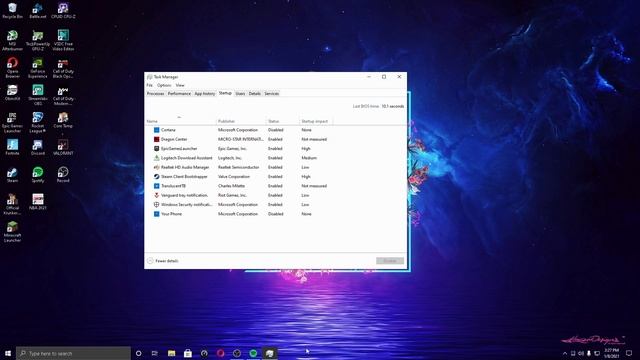
Task: Open Discord desktop shortcut
Action: click(38, 147)
